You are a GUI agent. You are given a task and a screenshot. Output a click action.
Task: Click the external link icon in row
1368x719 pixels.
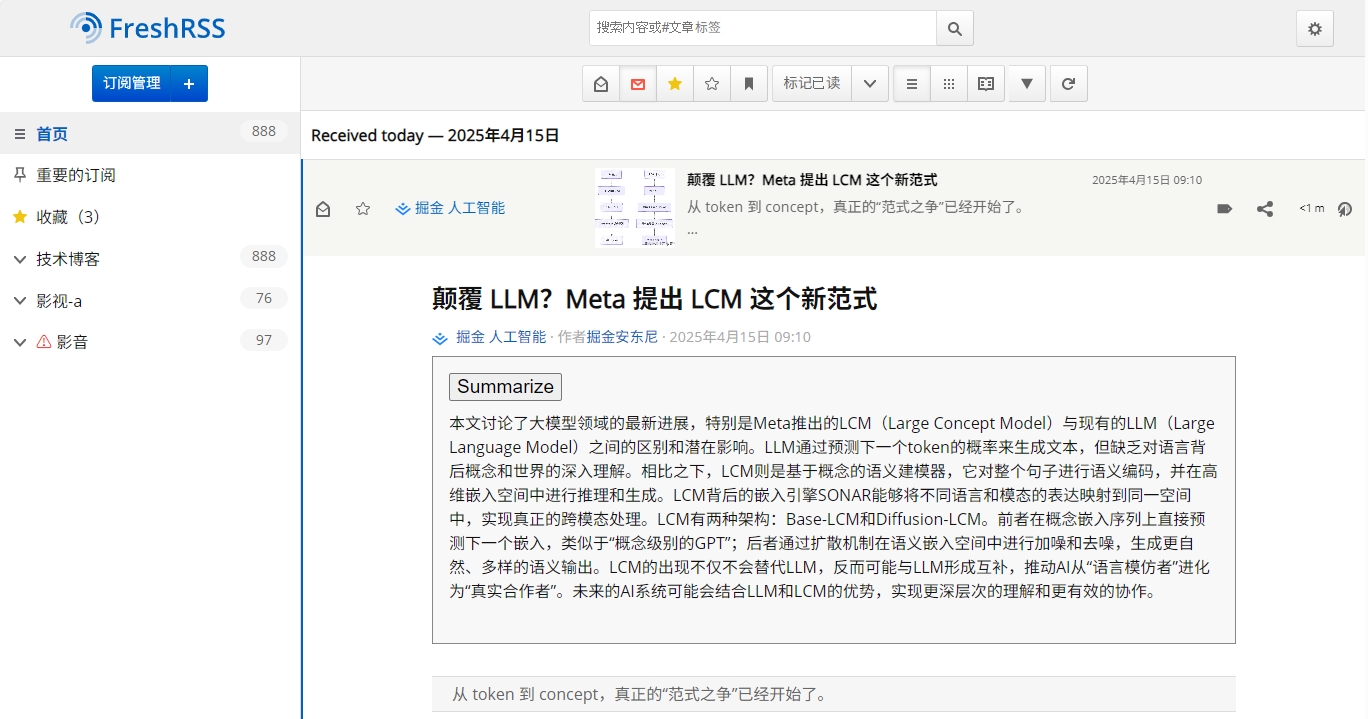point(1345,208)
